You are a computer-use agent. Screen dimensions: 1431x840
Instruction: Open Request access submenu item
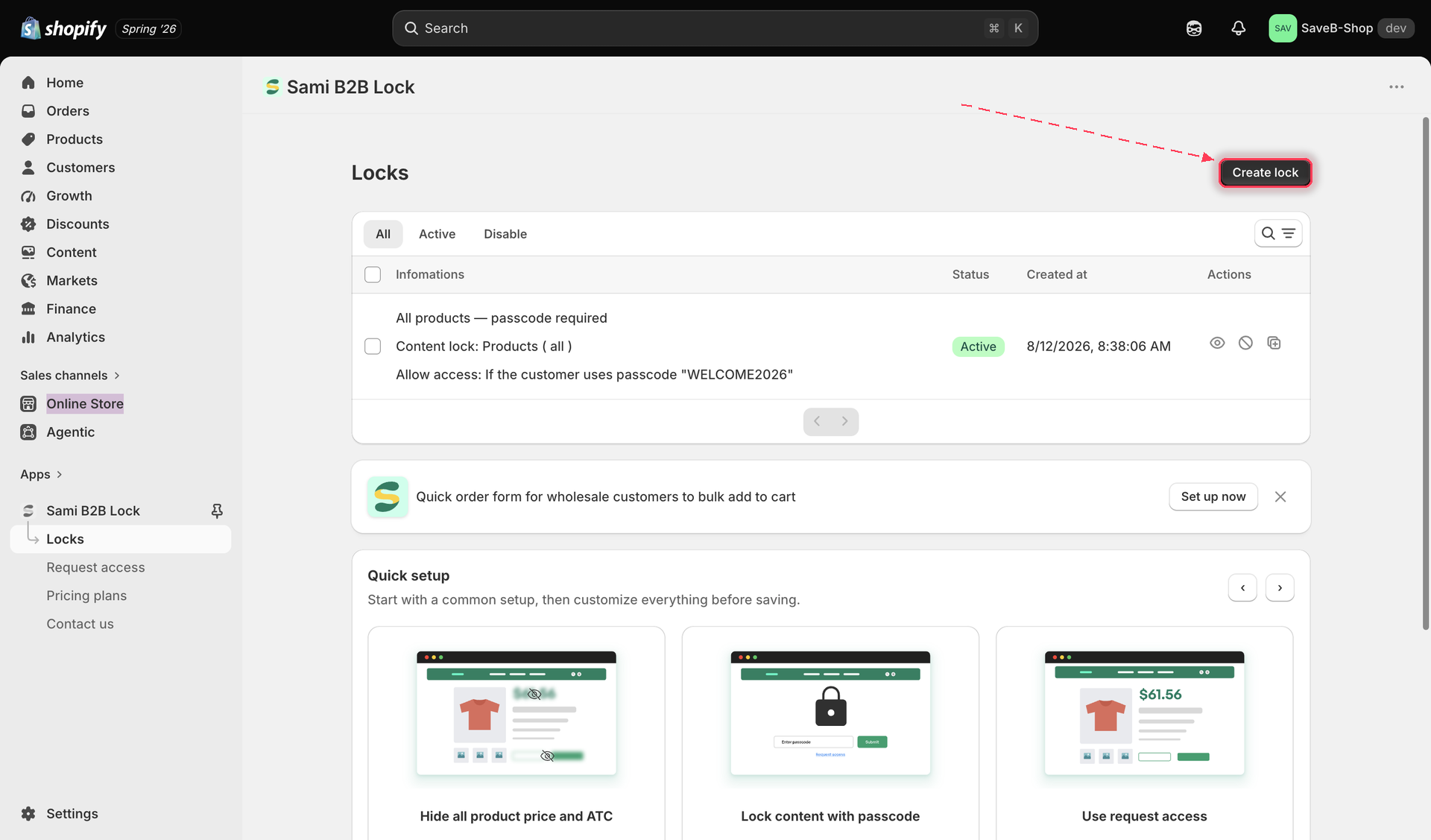point(95,567)
